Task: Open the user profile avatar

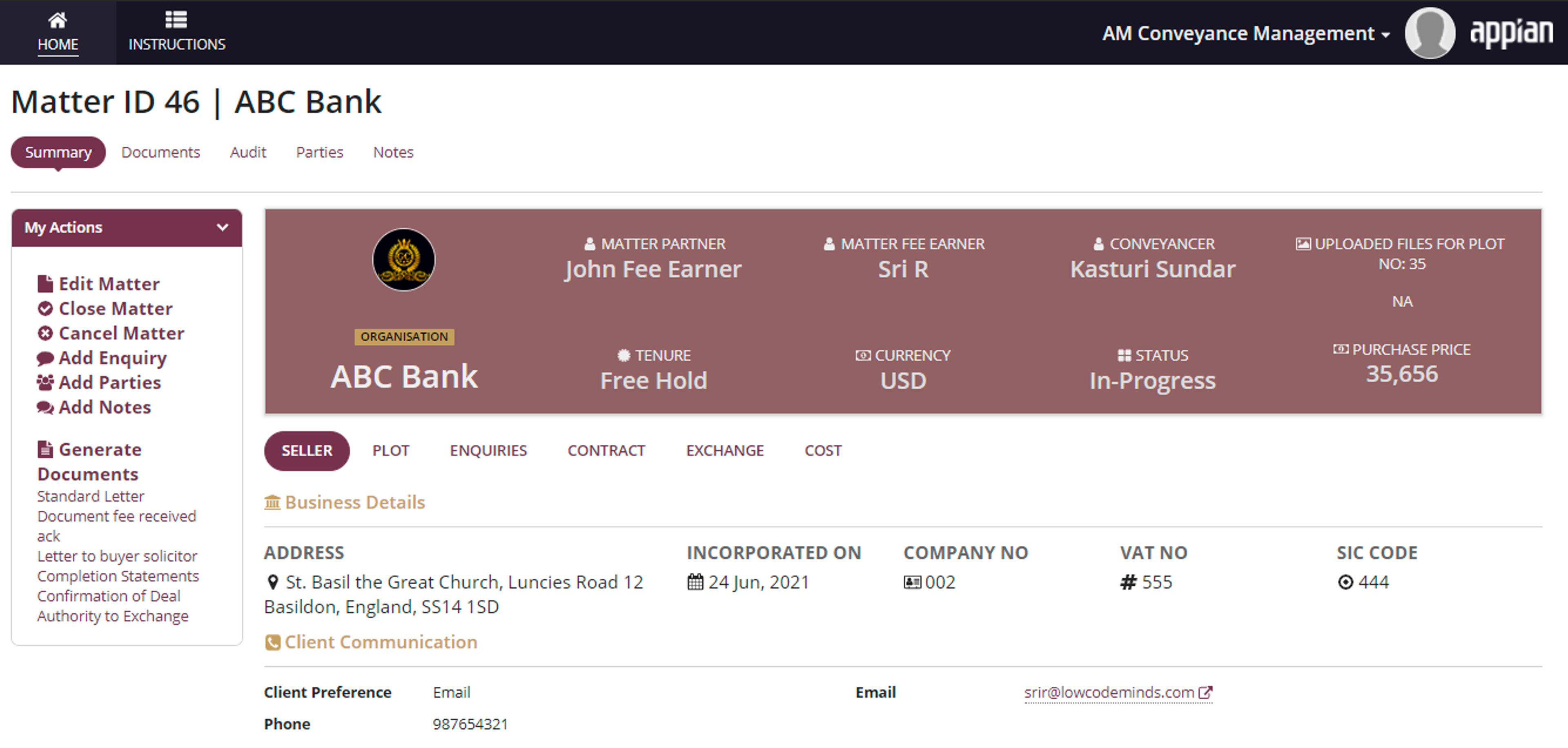Action: point(1430,33)
